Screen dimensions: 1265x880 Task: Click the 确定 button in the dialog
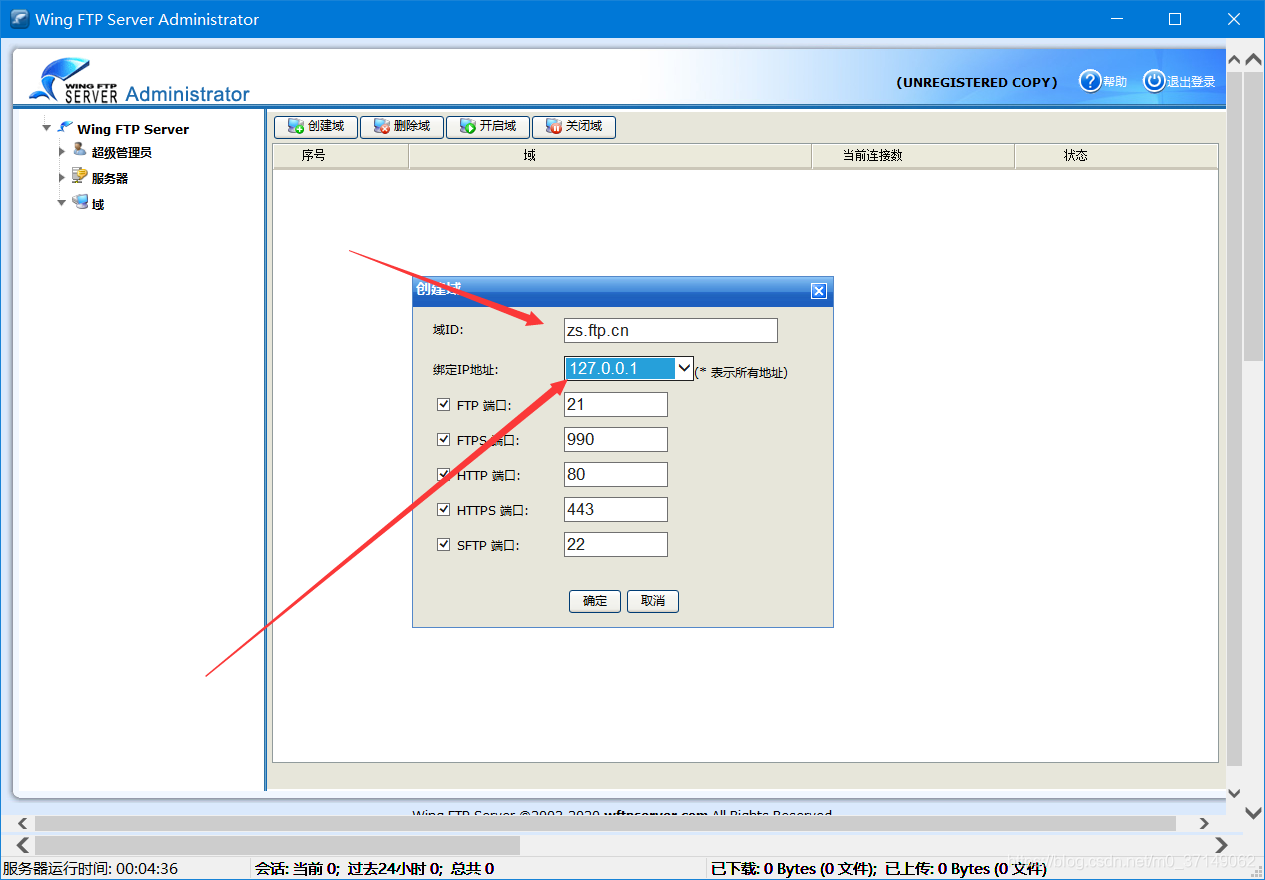click(x=594, y=601)
